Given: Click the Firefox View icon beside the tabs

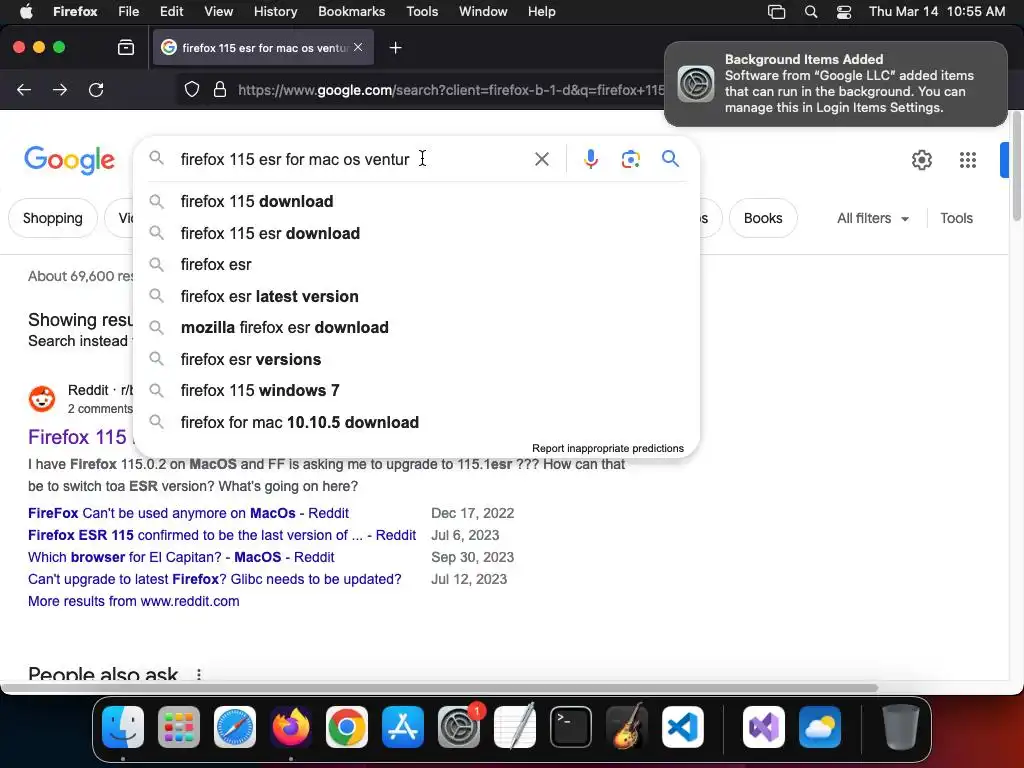Looking at the screenshot, I should coord(126,47).
